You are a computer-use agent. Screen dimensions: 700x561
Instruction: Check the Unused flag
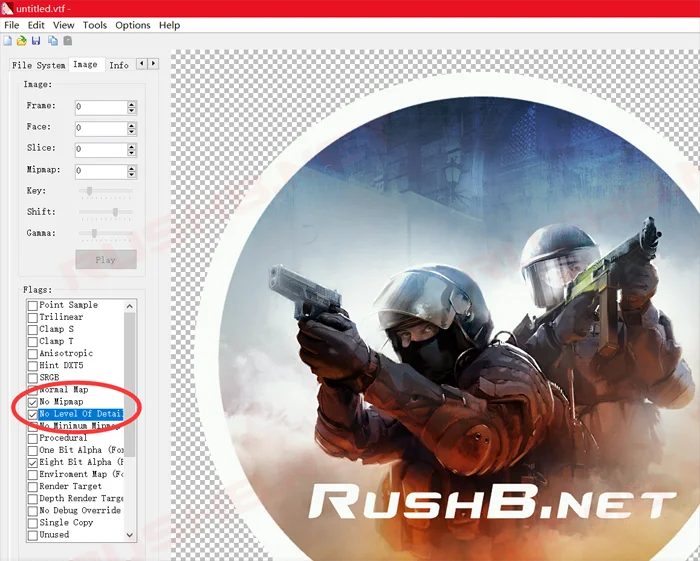tap(33, 535)
